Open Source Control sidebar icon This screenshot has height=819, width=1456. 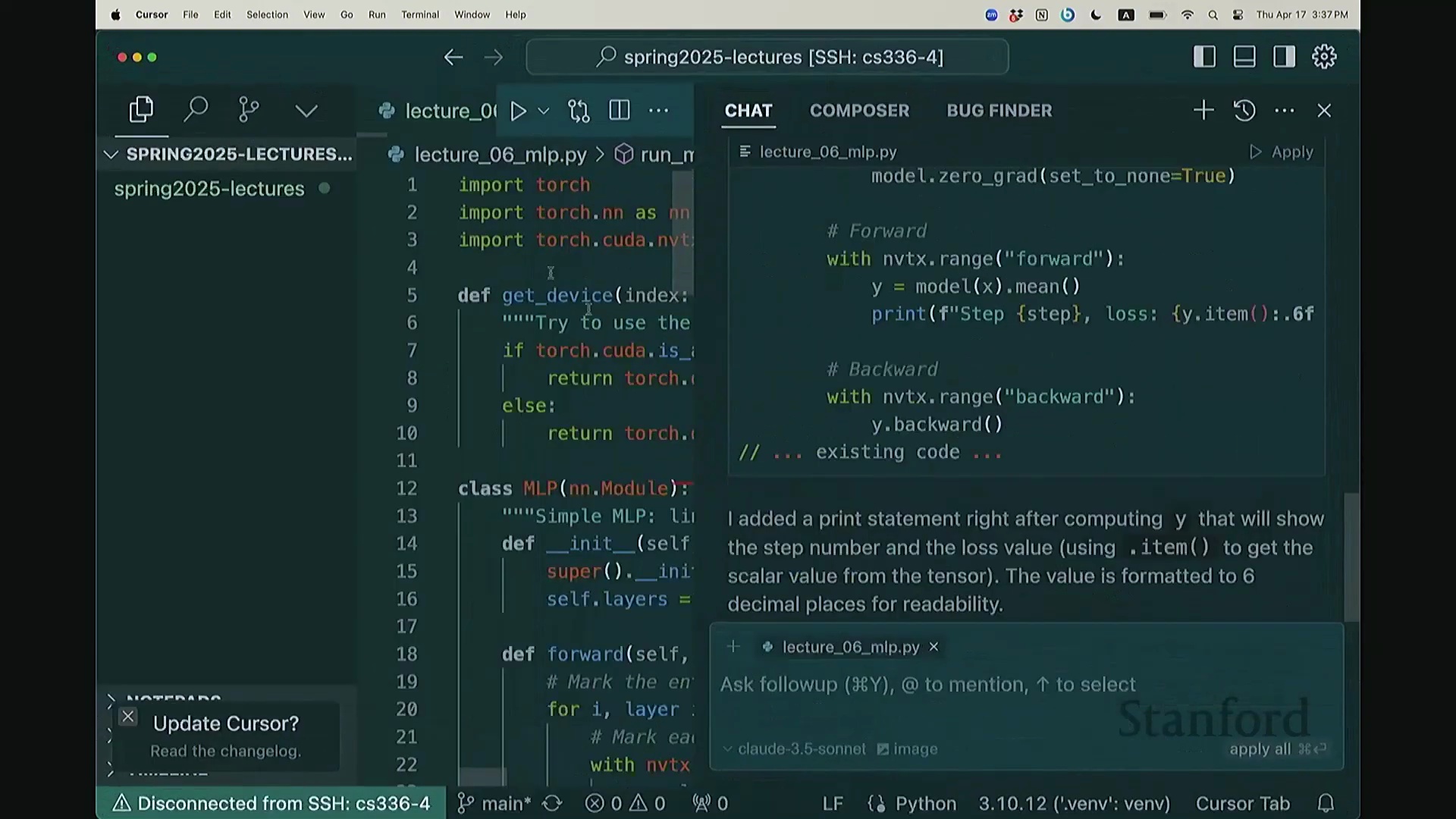point(249,110)
